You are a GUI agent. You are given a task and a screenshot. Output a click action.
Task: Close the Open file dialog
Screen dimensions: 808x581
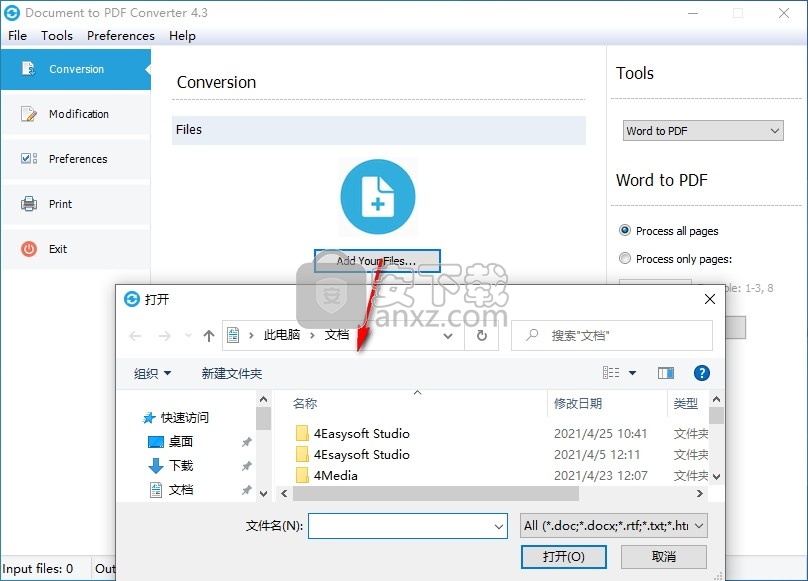pos(710,299)
